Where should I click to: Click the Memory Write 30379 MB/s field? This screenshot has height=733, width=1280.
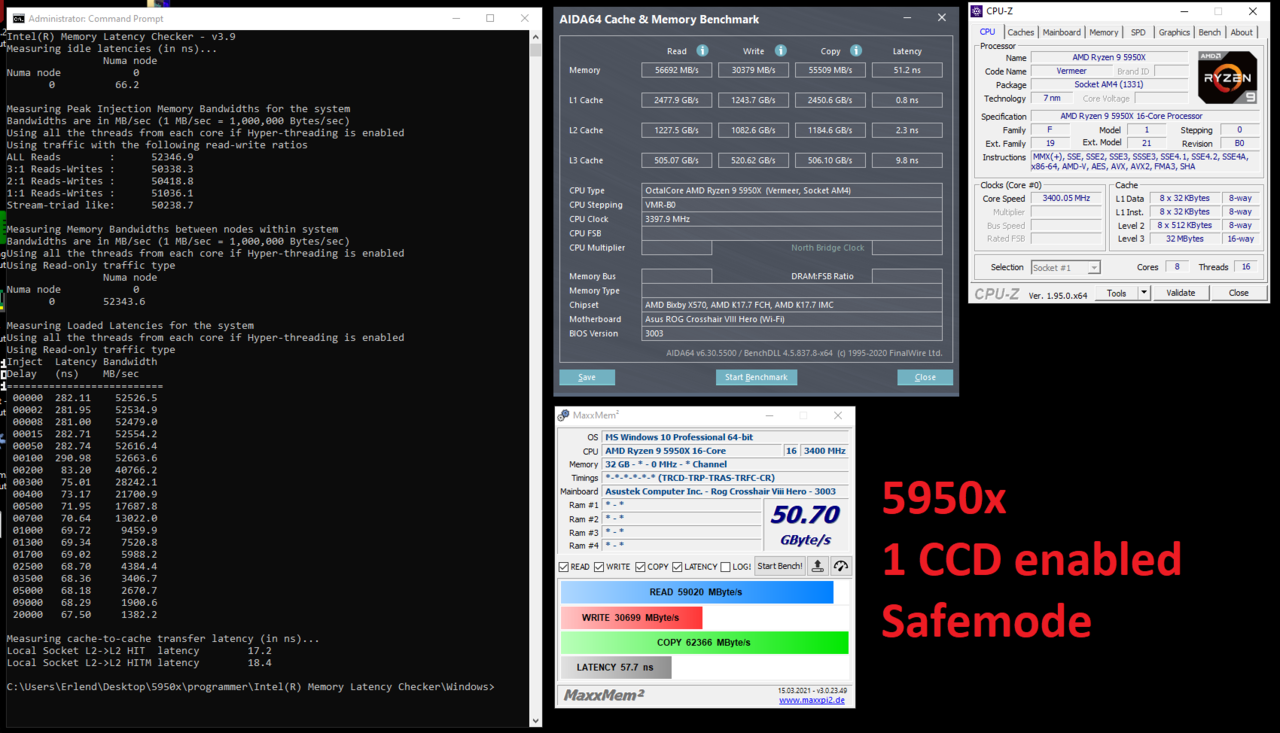click(x=753, y=70)
